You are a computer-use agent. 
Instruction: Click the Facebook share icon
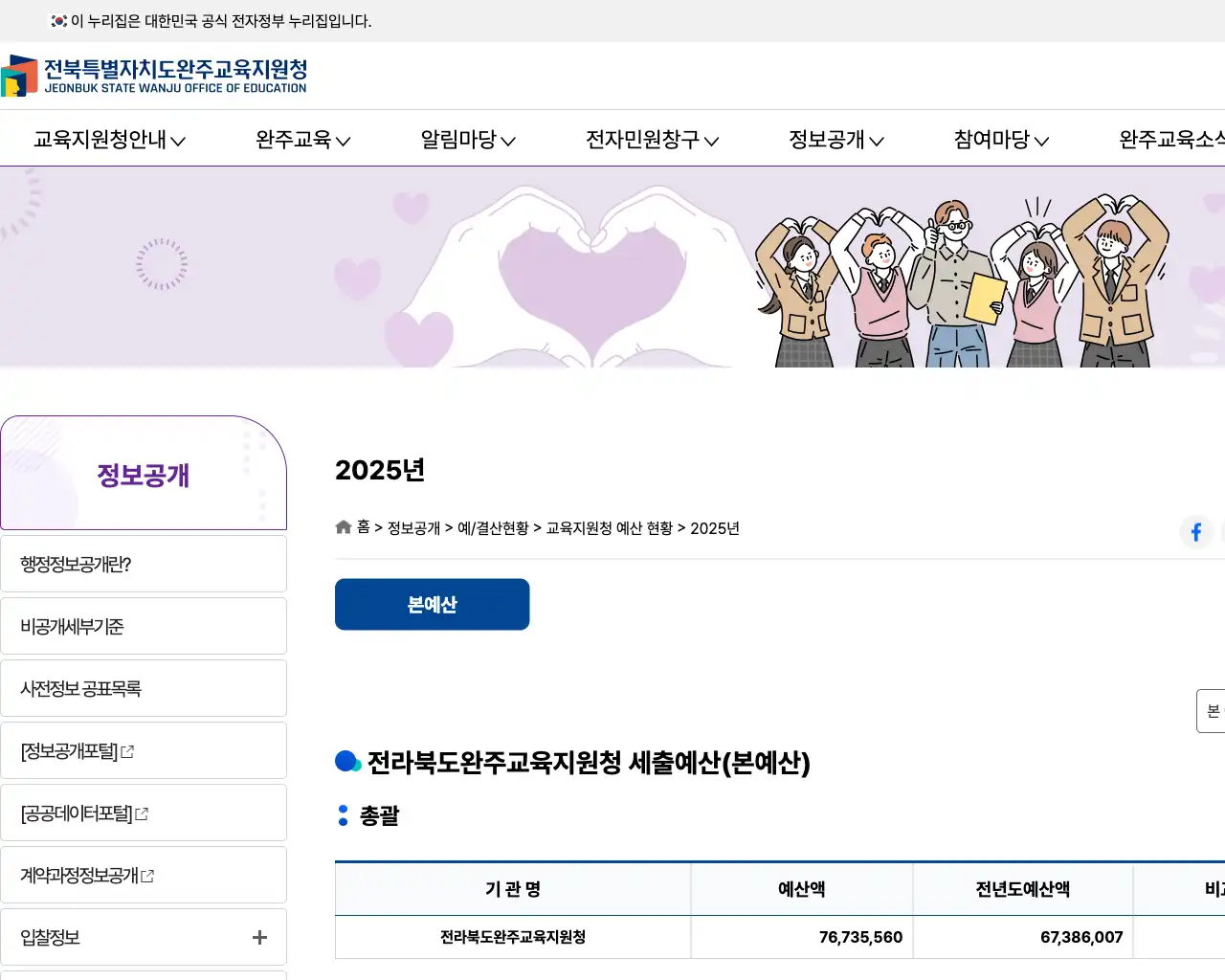(x=1195, y=532)
